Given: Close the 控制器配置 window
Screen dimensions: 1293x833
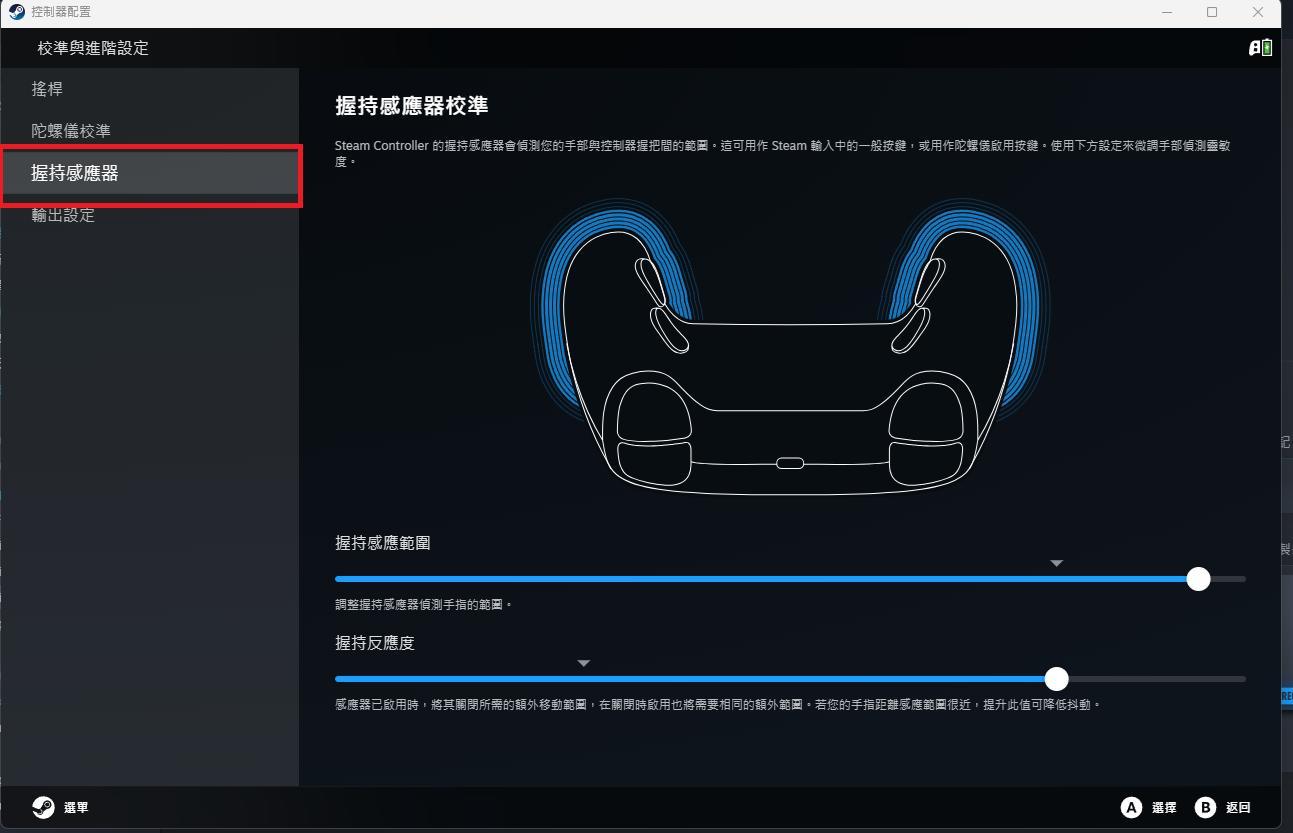Looking at the screenshot, I should click(x=1258, y=12).
